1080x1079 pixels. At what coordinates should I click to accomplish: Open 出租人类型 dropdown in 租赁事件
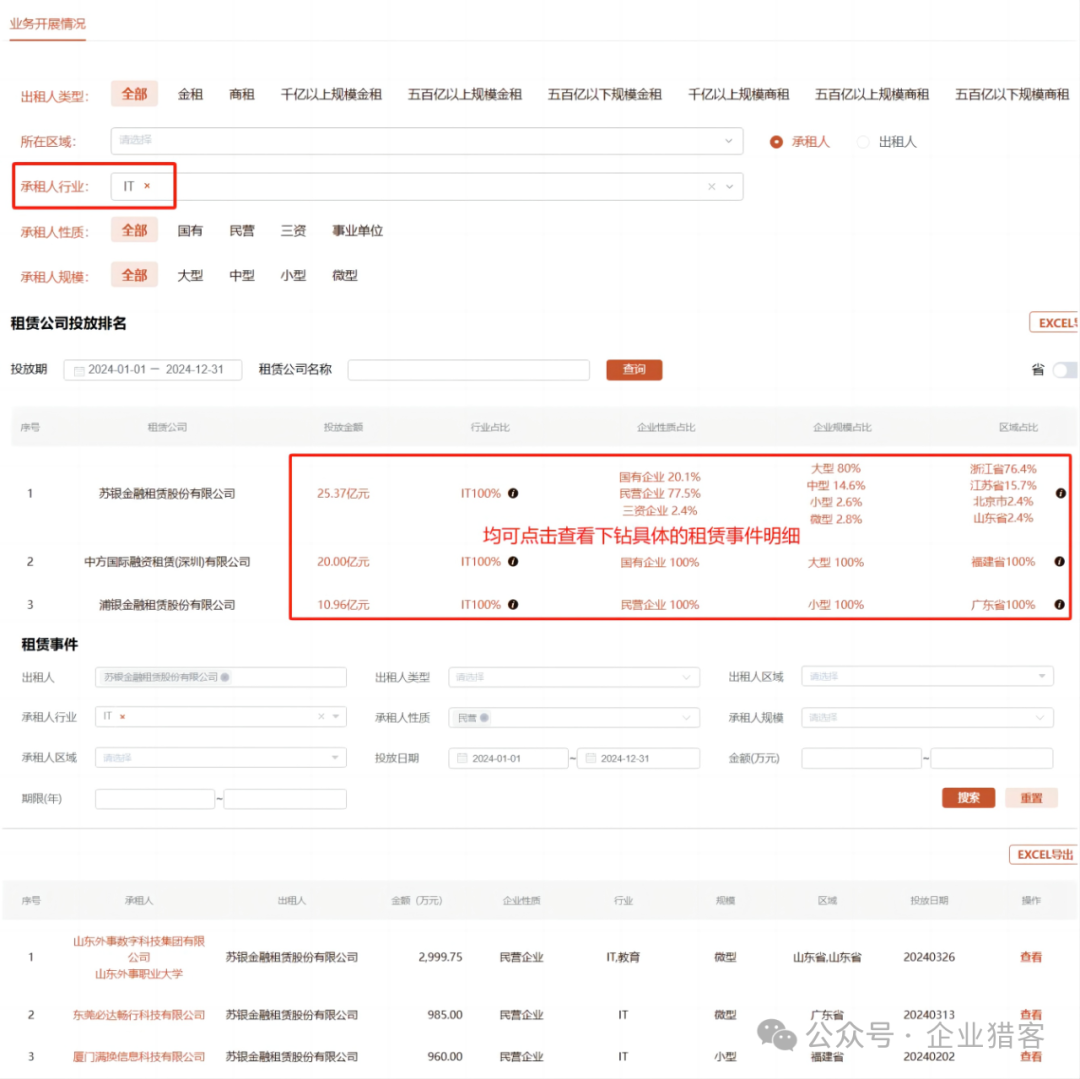point(573,677)
